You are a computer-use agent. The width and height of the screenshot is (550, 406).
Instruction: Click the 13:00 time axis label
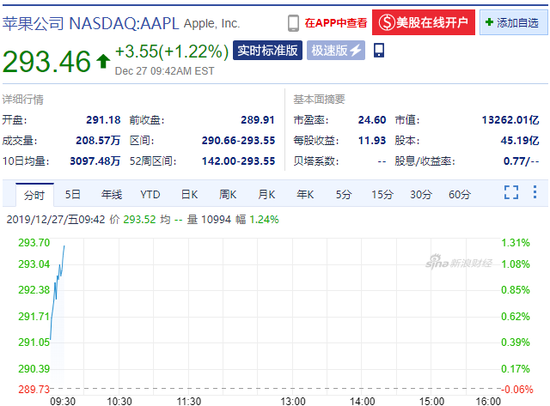[x=293, y=401]
